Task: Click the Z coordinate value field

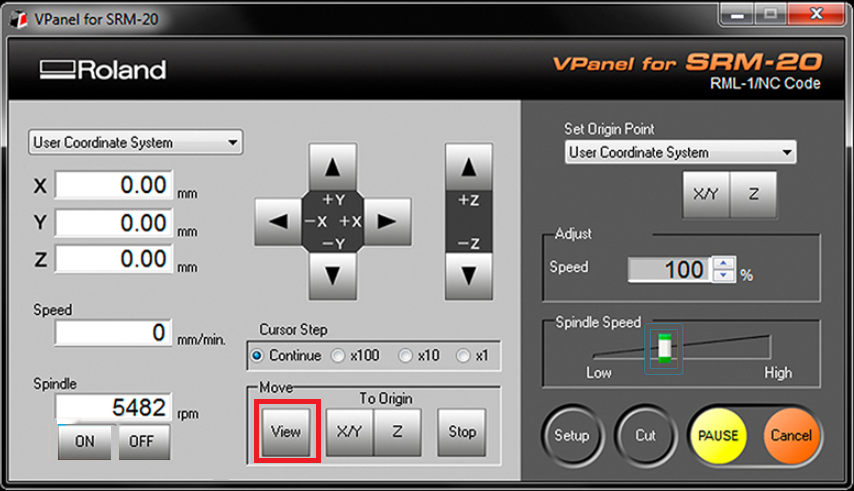Action: (114, 259)
